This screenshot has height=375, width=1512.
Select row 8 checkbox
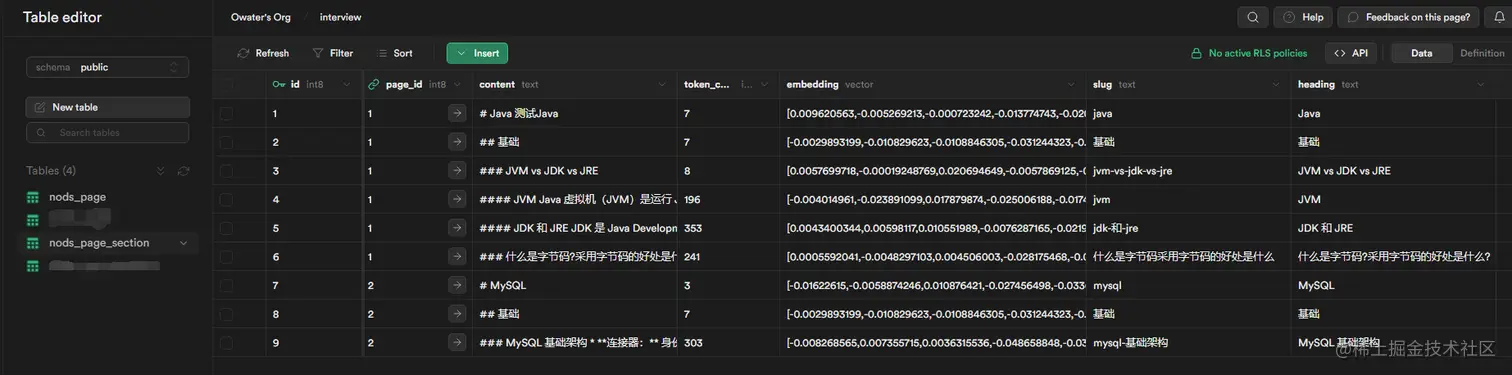coord(227,314)
